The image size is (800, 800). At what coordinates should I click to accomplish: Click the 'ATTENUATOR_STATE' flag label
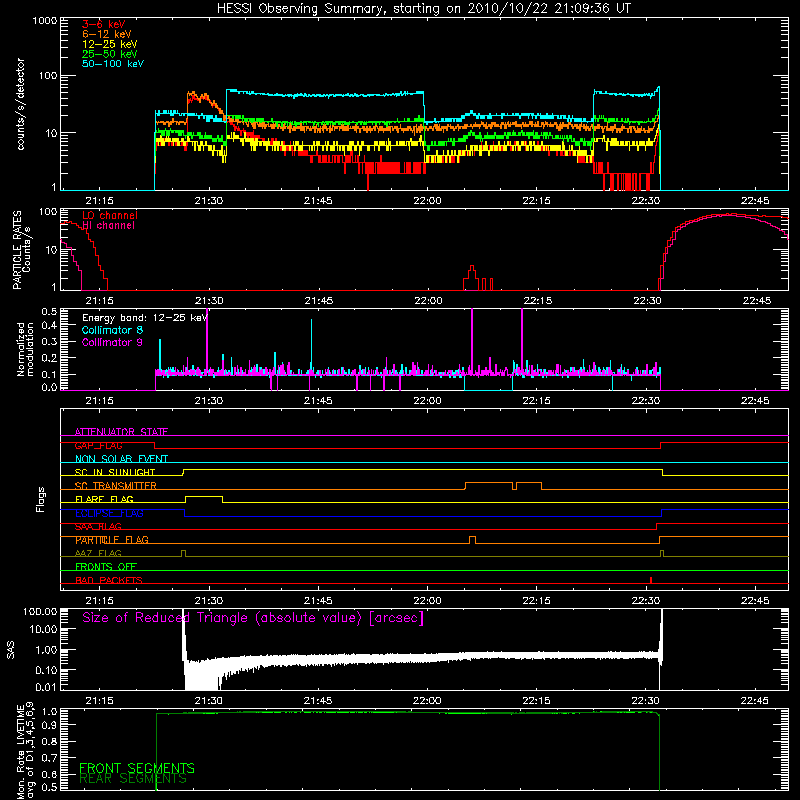click(121, 432)
